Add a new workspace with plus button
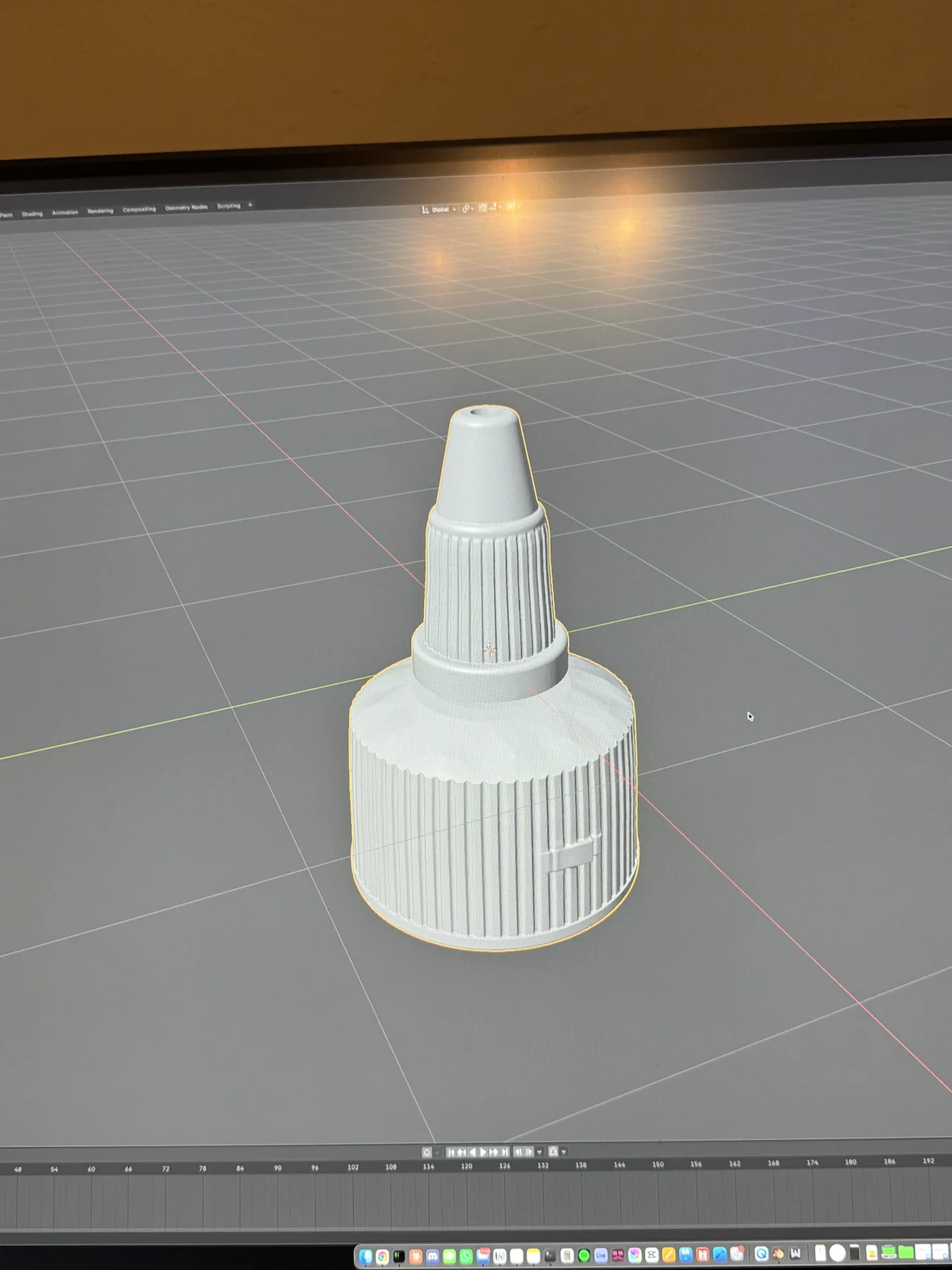Screen dimensions: 952x1270 (250, 205)
